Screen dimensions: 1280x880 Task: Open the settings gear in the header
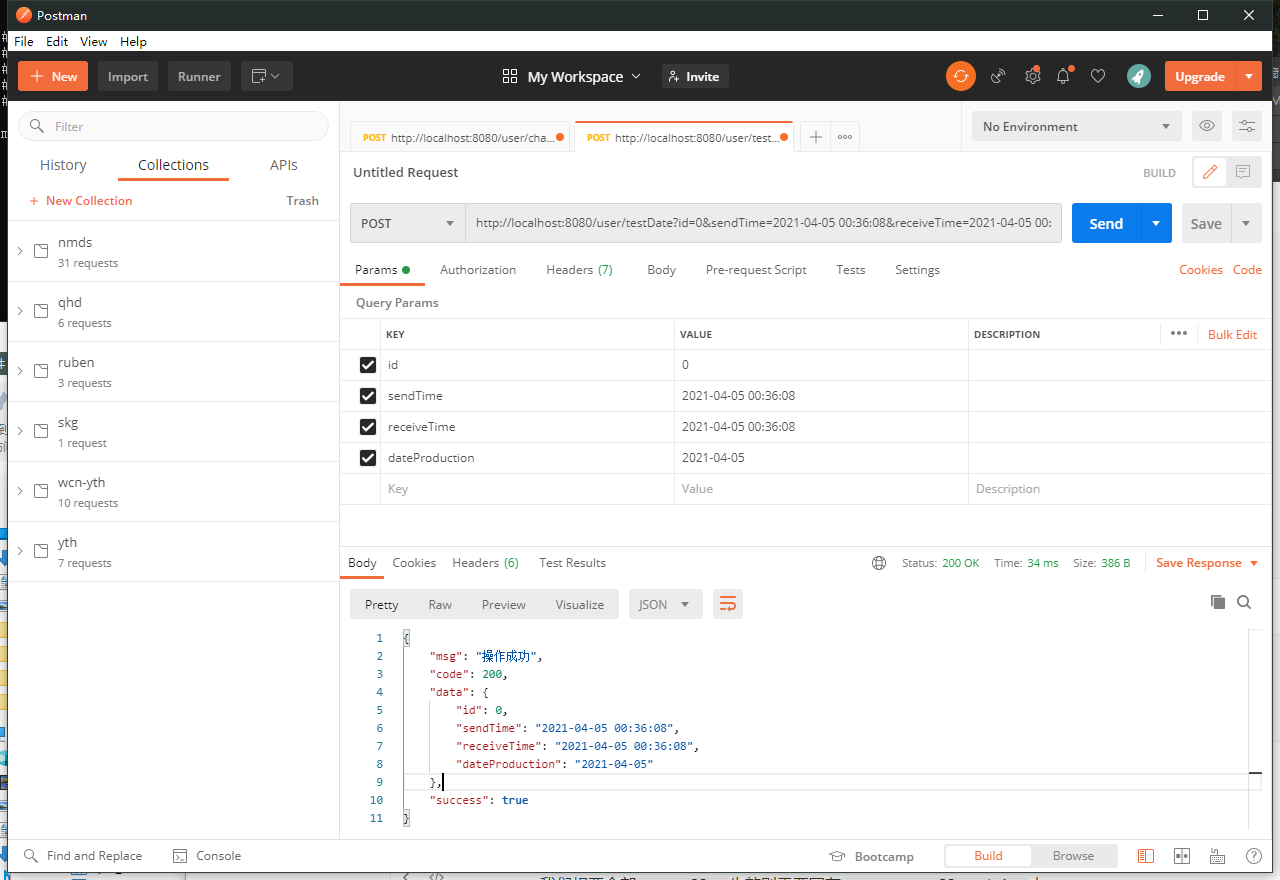(1033, 76)
